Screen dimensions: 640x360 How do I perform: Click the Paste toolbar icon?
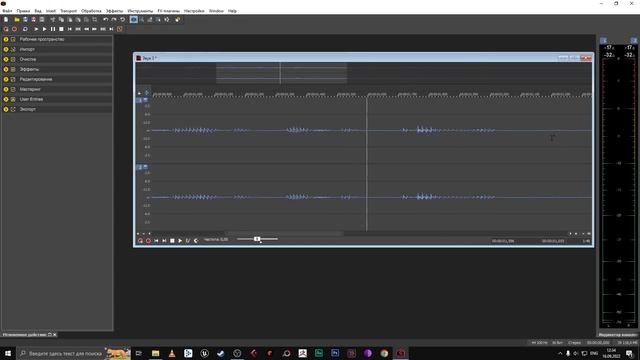coord(70,20)
